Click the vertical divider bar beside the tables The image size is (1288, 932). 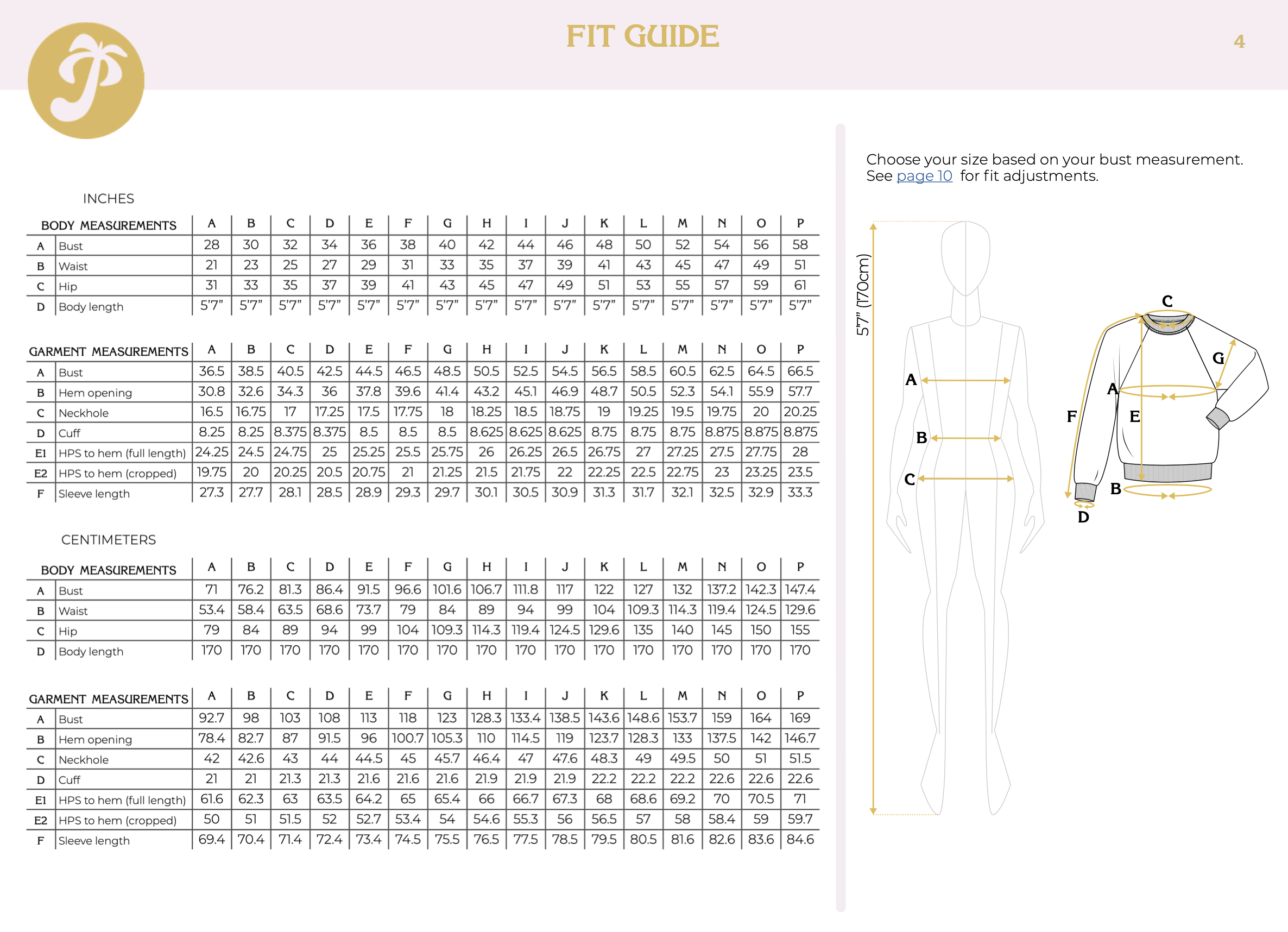841,517
